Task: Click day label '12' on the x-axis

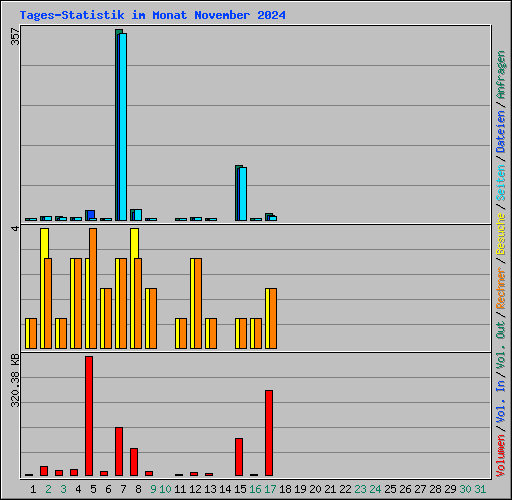Action: click(195, 489)
